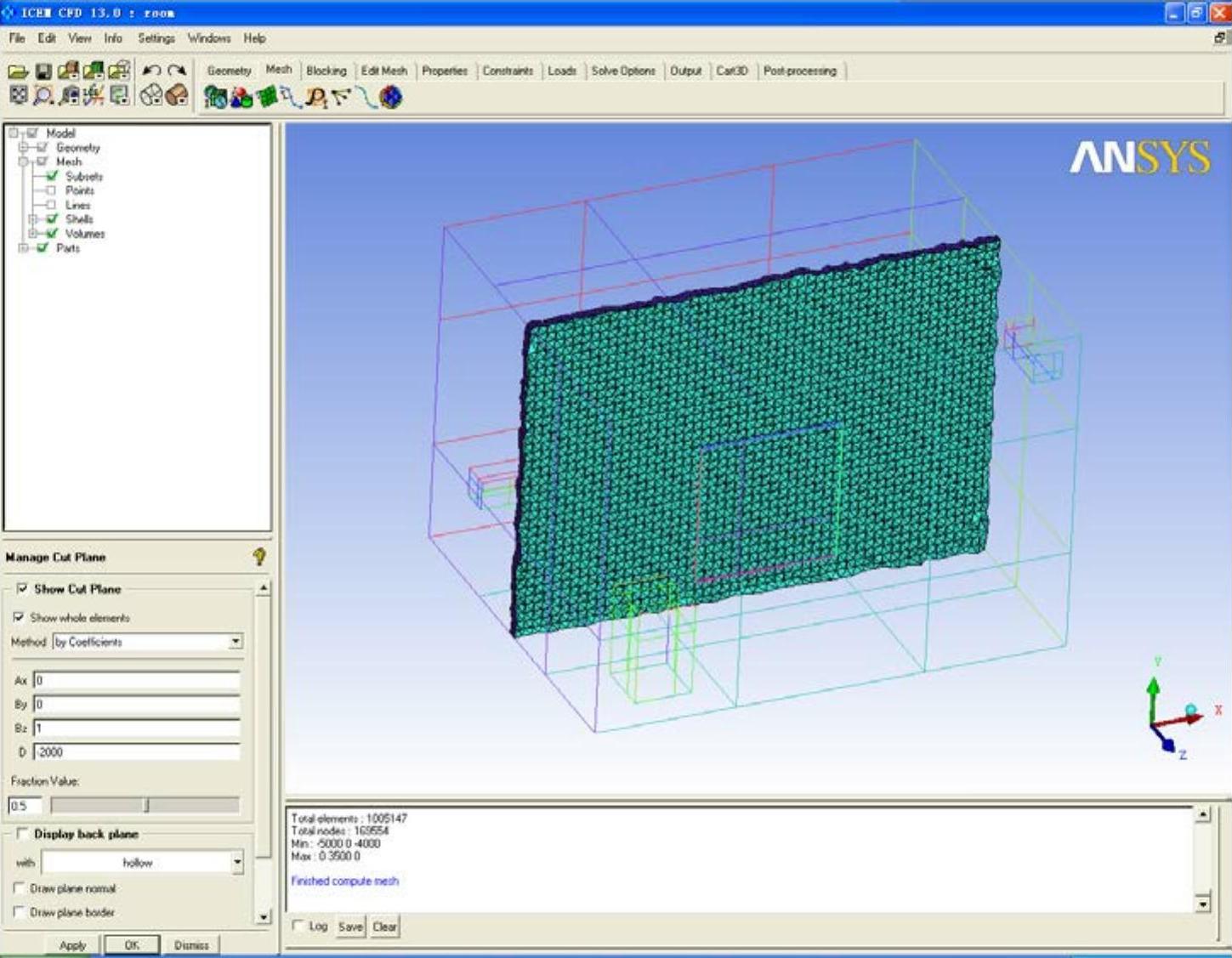1232x958 pixels.
Task: Collapse the Model tree node
Action: click(14, 133)
